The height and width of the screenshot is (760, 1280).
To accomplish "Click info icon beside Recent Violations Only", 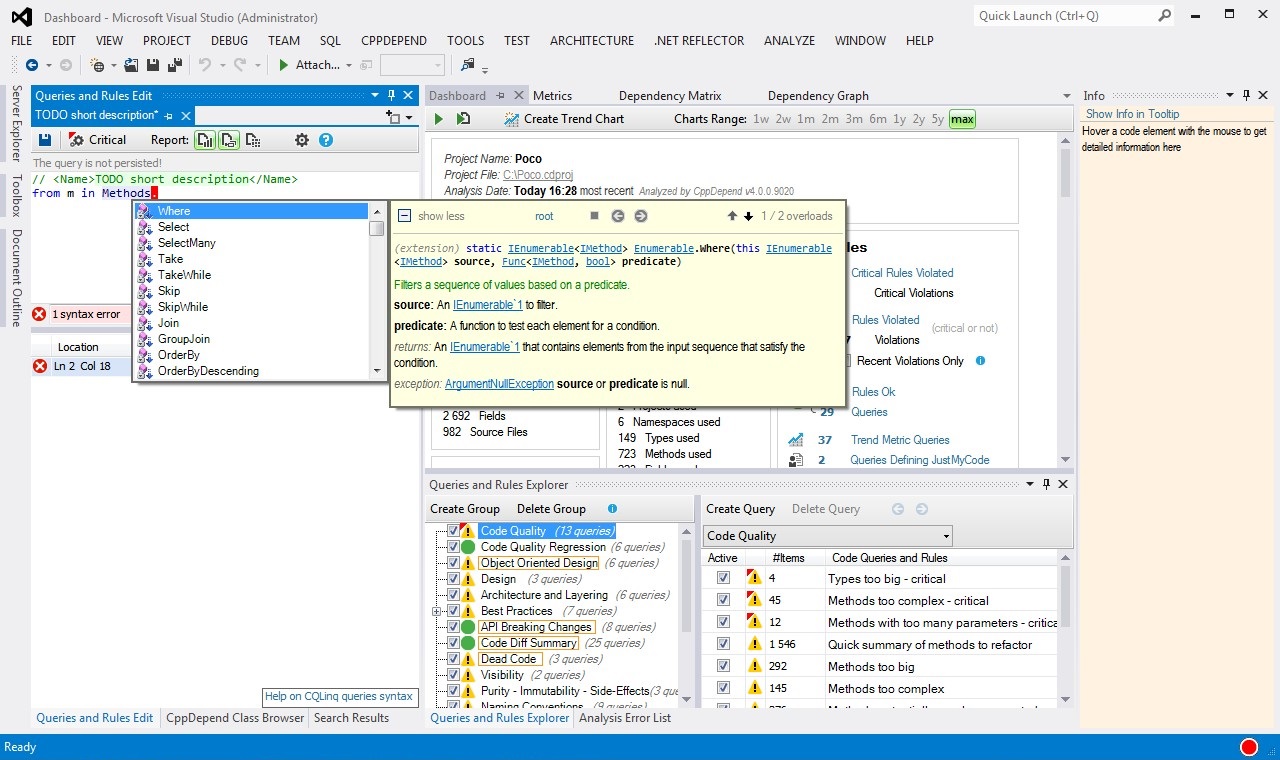I will [980, 361].
